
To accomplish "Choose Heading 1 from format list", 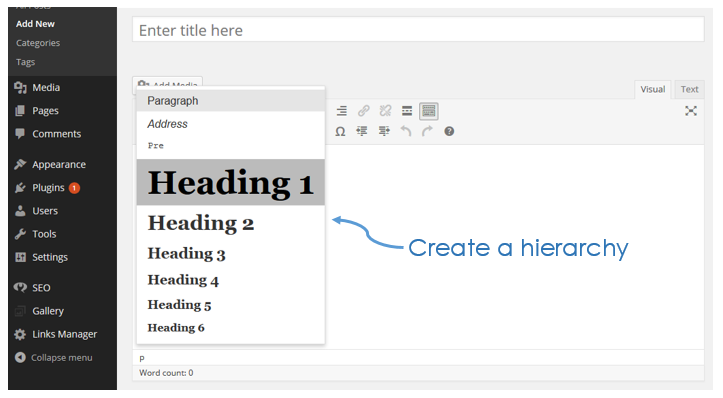I will (231, 182).
